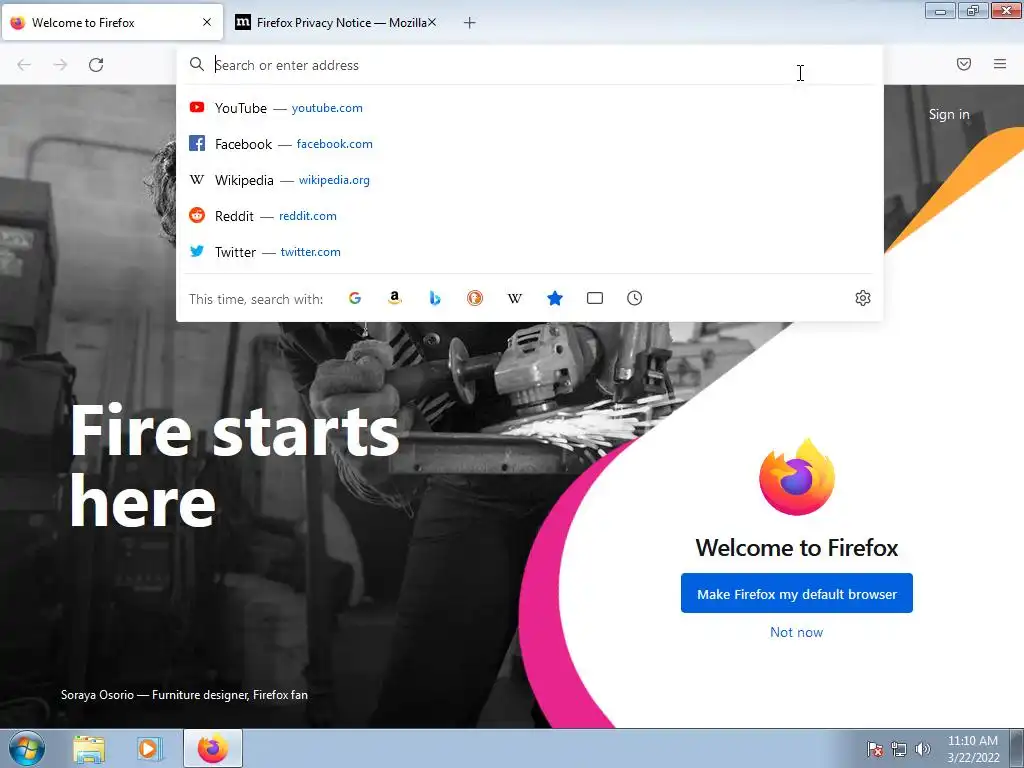Close the Welcome to Firefox tab

(x=207, y=22)
